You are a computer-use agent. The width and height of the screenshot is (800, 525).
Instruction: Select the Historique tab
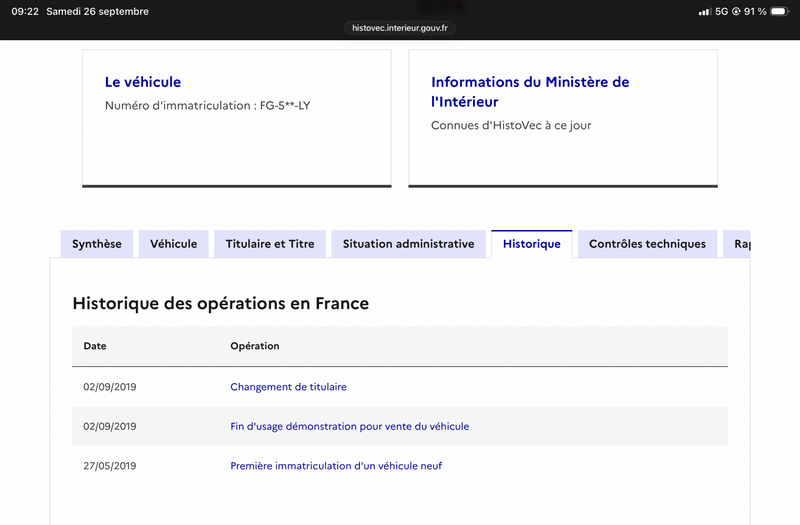point(532,244)
